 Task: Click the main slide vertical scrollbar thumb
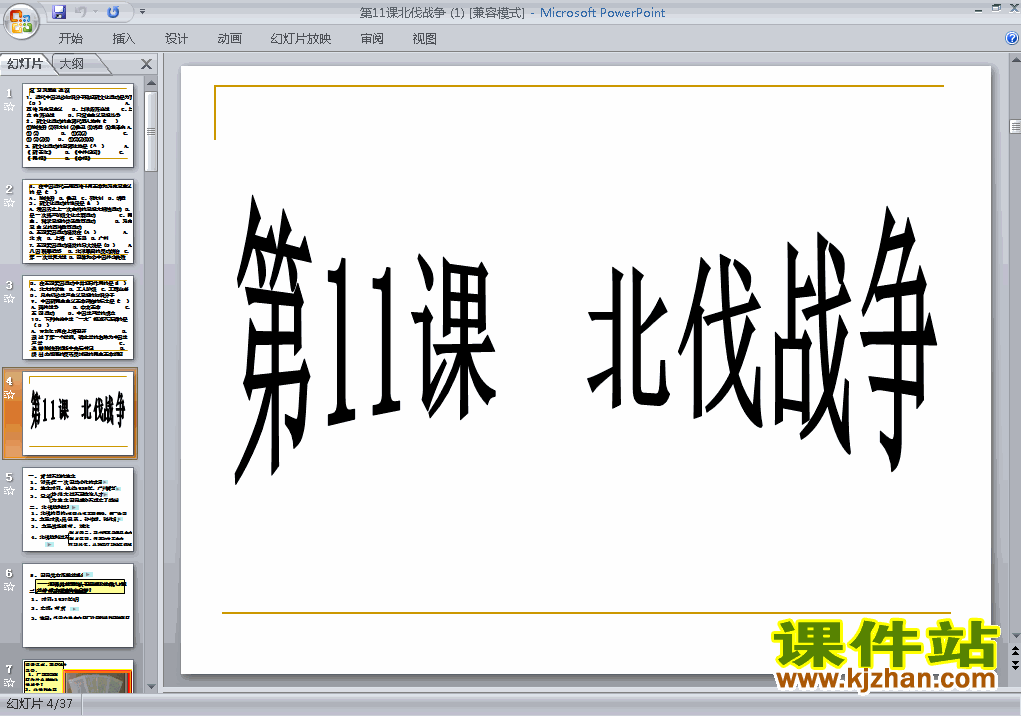(1015, 126)
